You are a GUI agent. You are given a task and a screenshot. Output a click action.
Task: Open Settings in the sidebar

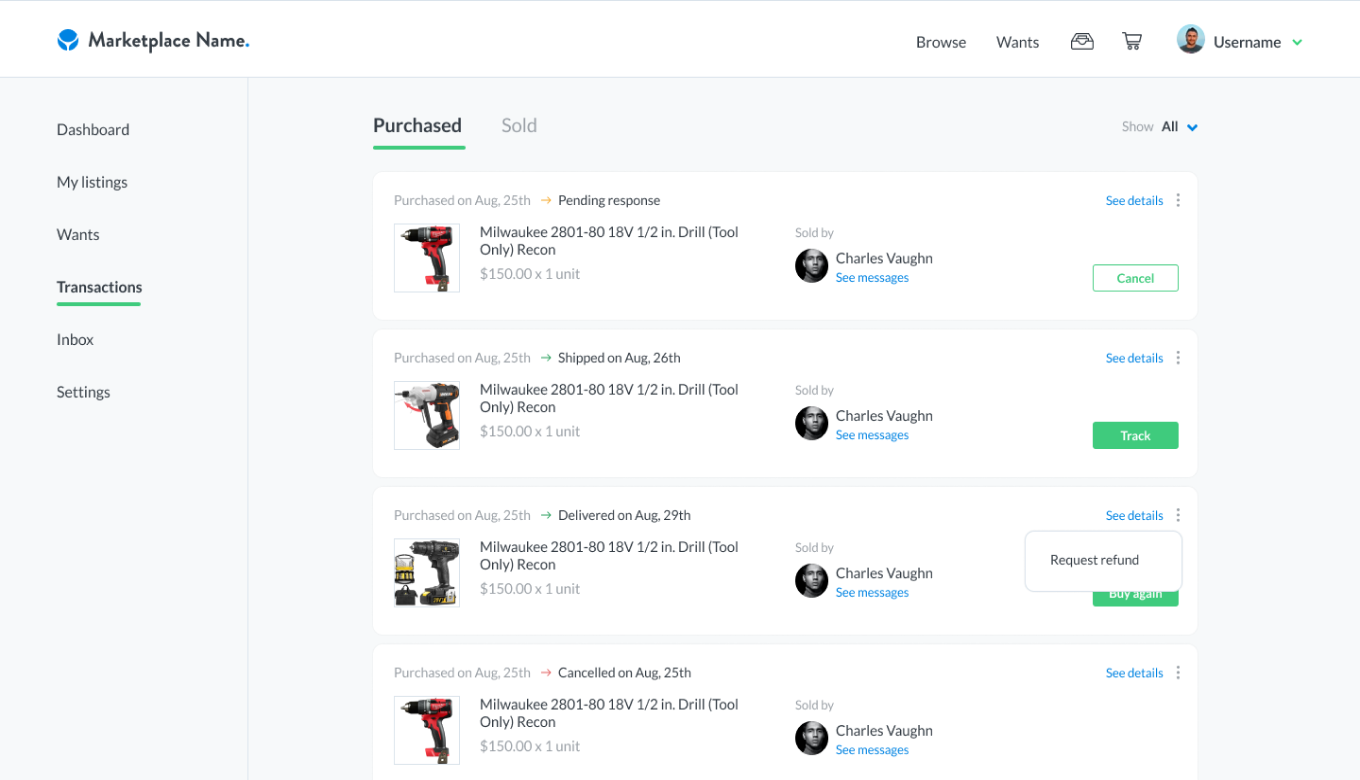83,392
